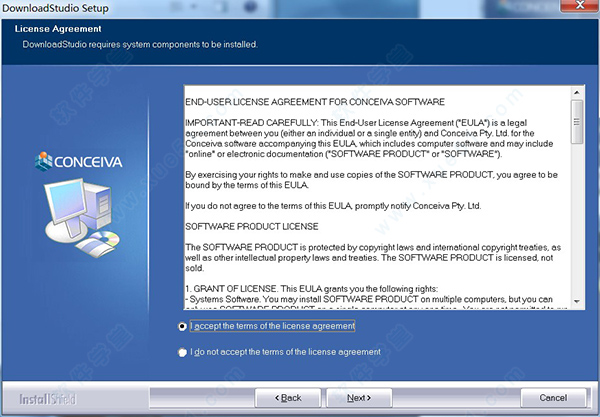Click the license text scroll-up arrow
Viewport: 600px width, 417px height.
(x=577, y=93)
